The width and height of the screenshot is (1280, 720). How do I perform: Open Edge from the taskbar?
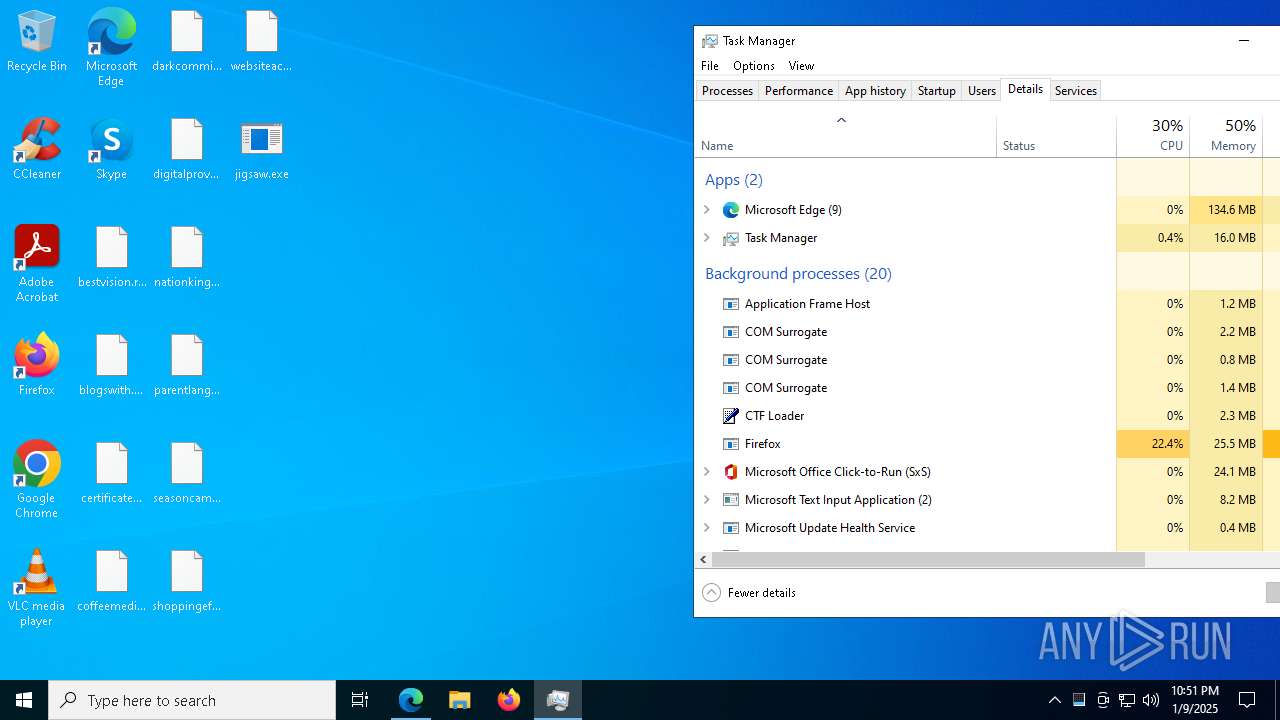[411, 700]
